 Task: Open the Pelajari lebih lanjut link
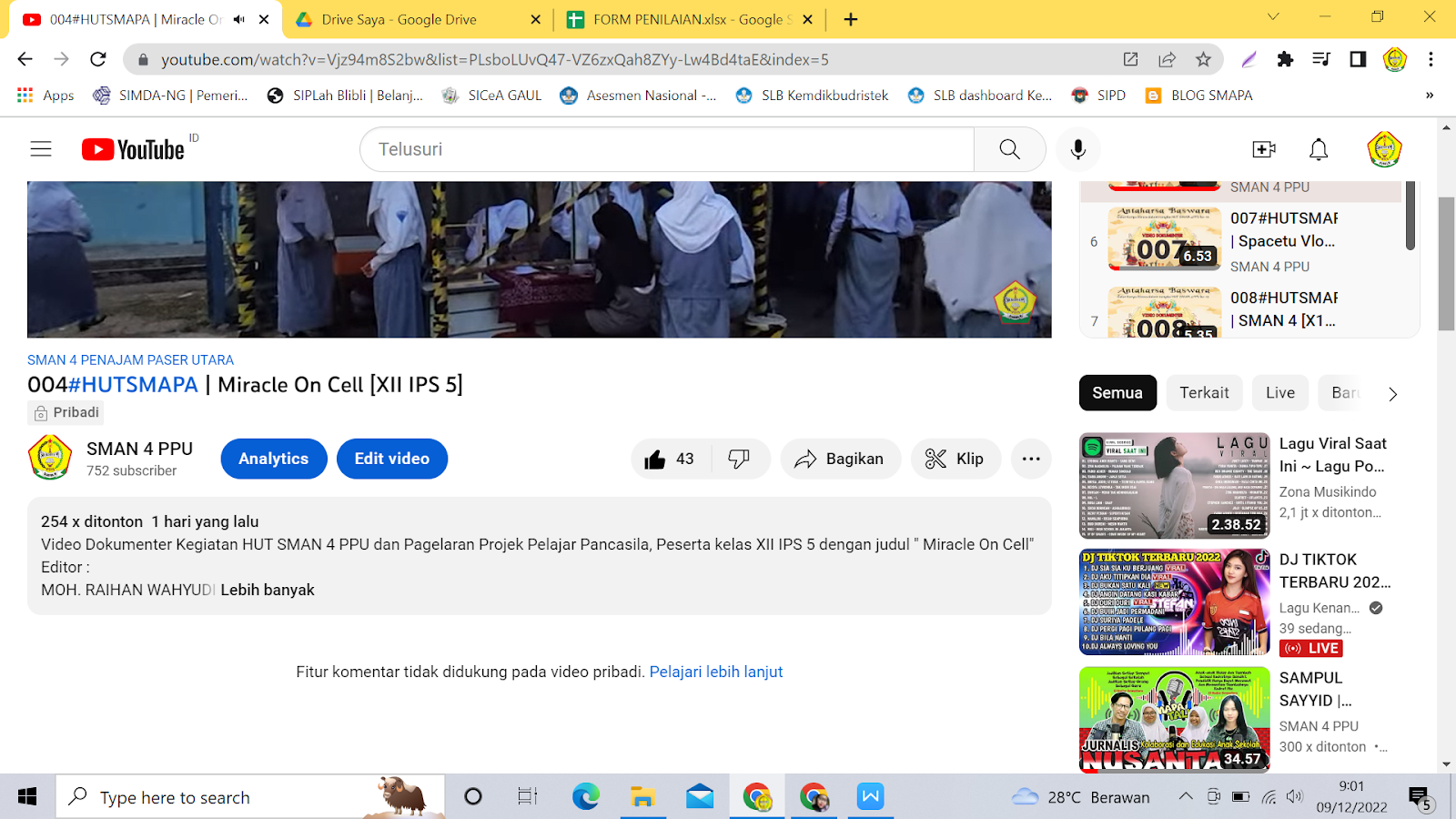coord(716,672)
